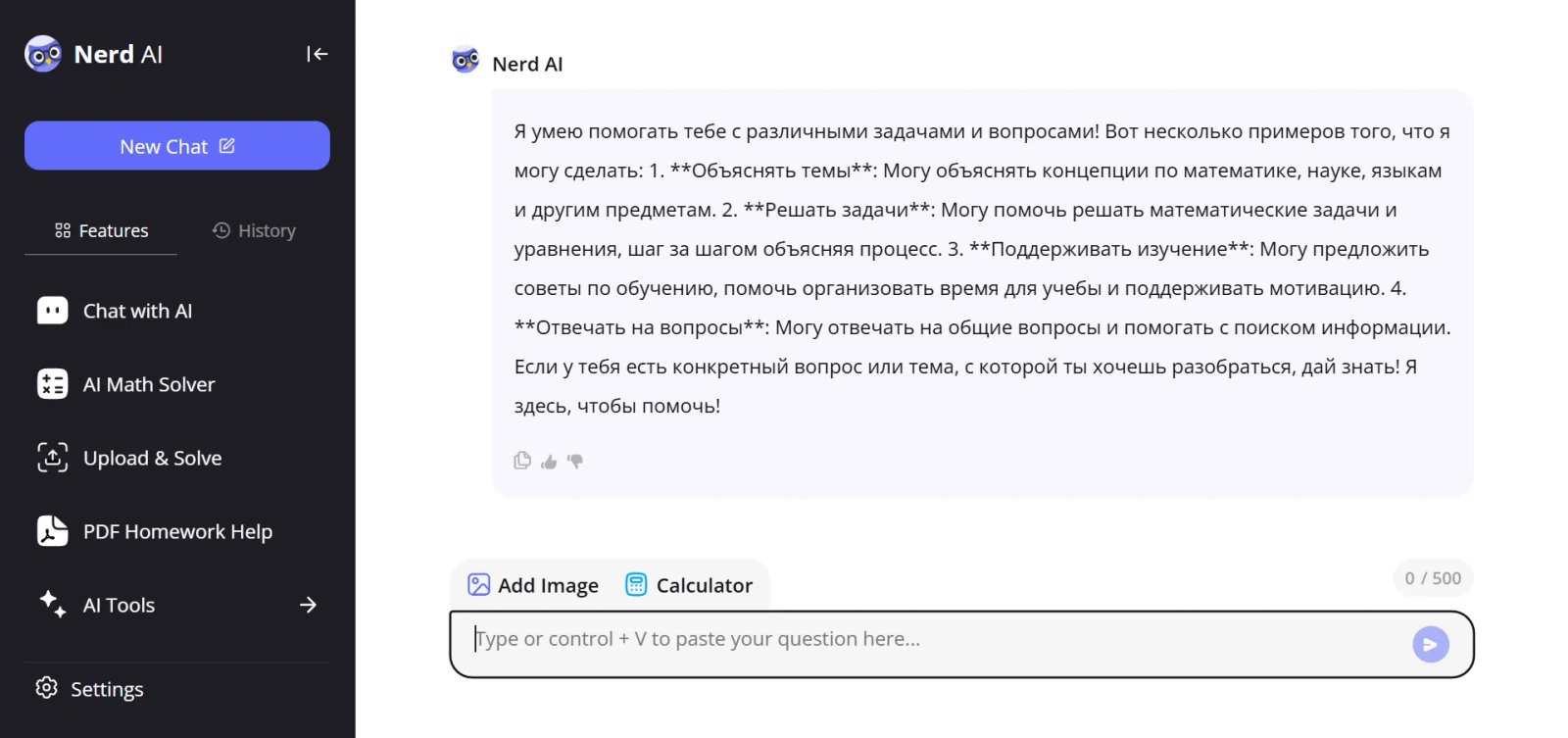Click the Features grid icon
Image resolution: width=1568 pixels, height=738 pixels.
pos(63,230)
